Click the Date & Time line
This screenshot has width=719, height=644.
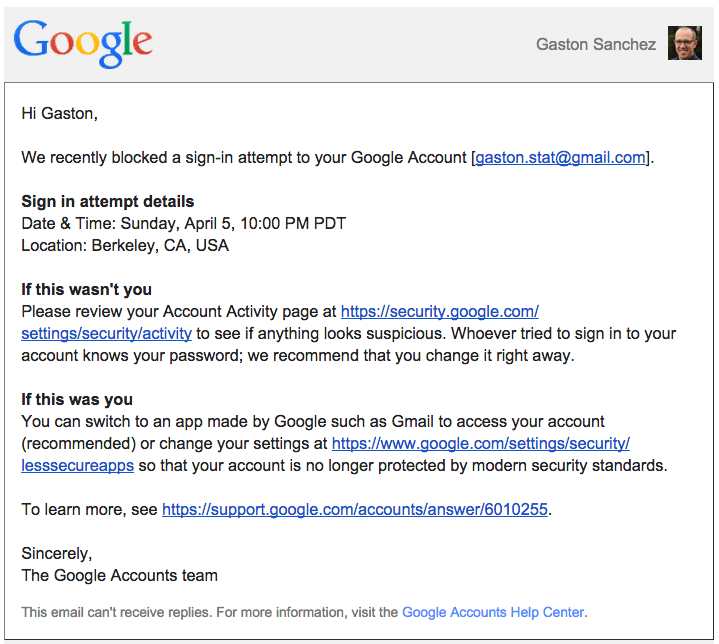[x=183, y=223]
